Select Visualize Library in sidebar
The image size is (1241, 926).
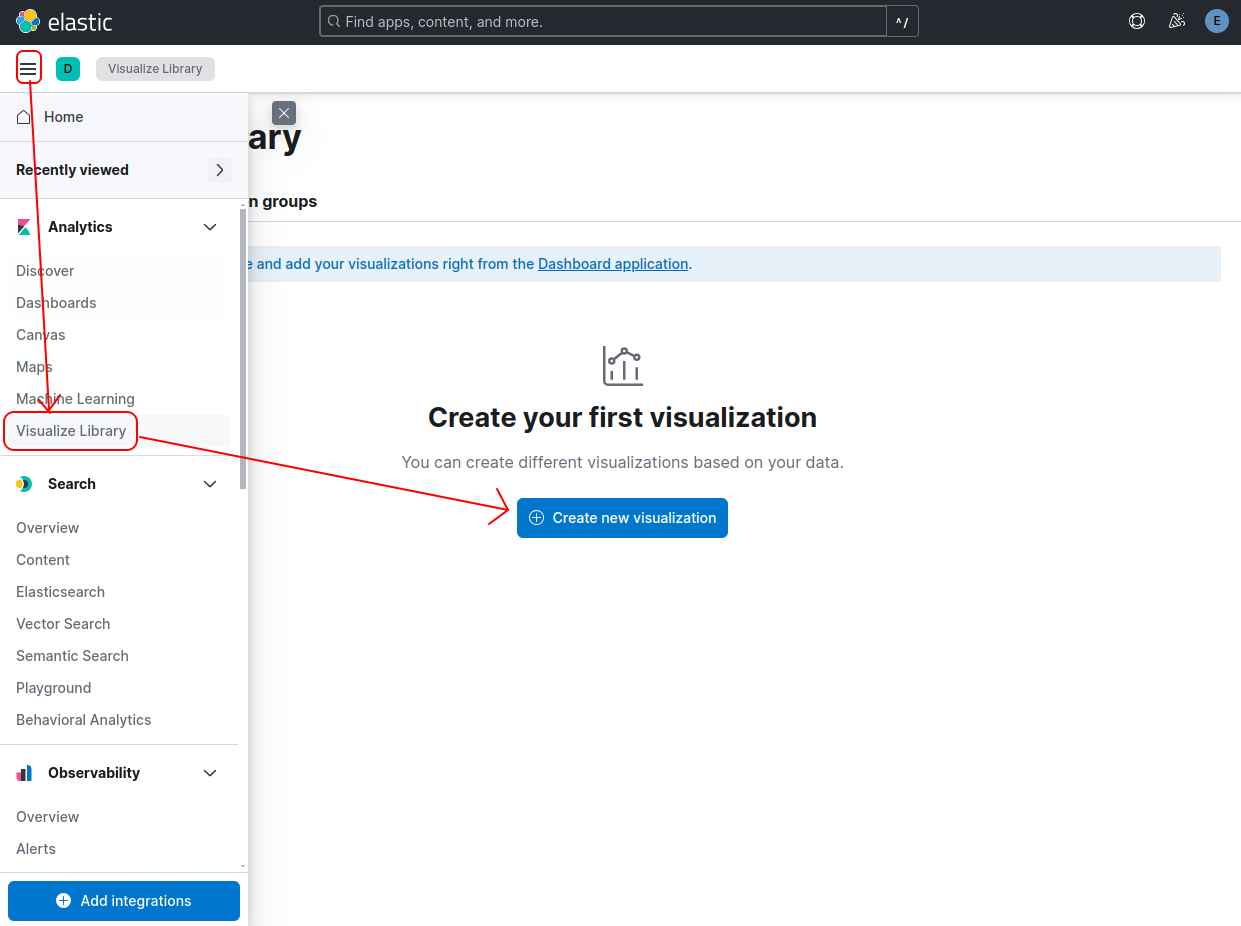(x=71, y=431)
